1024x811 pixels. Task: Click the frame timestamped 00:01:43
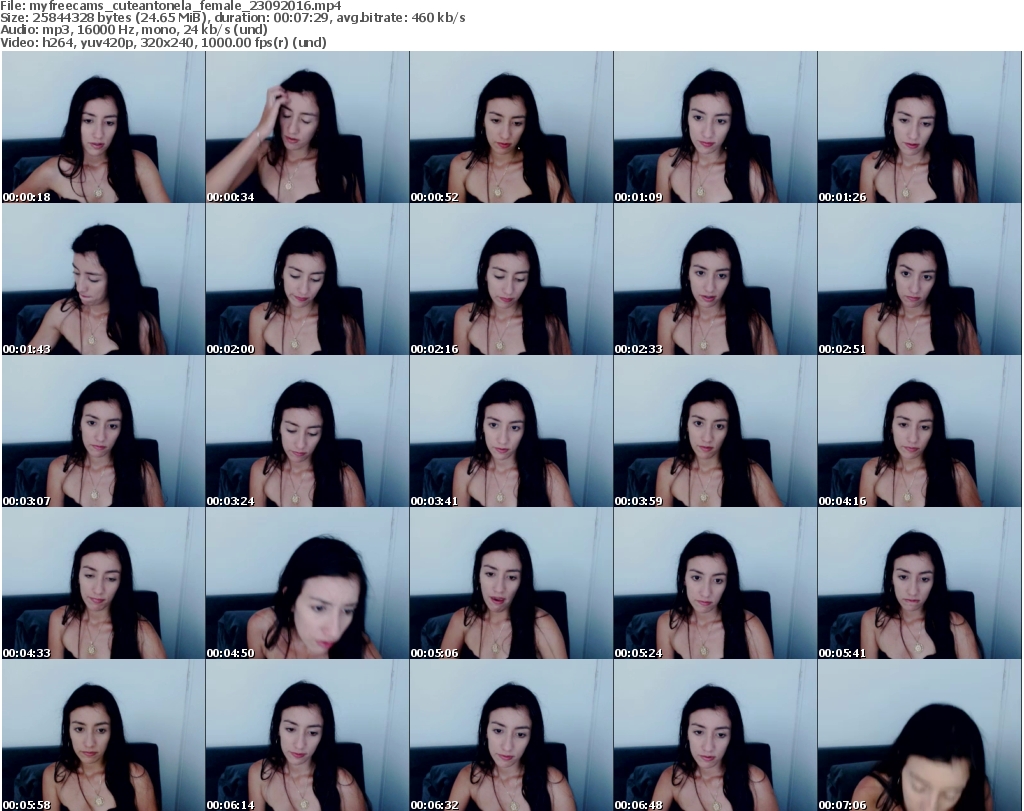[x=103, y=279]
